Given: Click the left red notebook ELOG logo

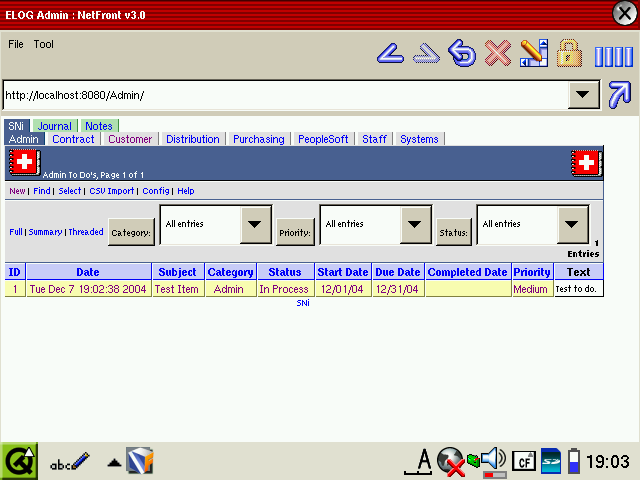Looking at the screenshot, I should click(24, 162).
